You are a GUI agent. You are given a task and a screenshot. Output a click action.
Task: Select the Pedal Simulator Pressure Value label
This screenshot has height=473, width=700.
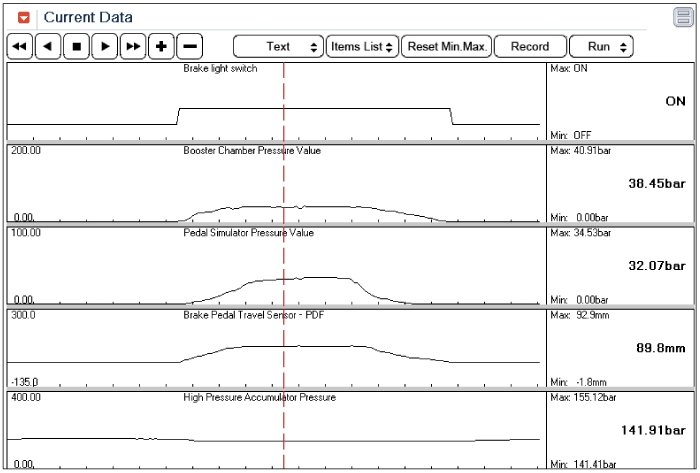(x=248, y=233)
